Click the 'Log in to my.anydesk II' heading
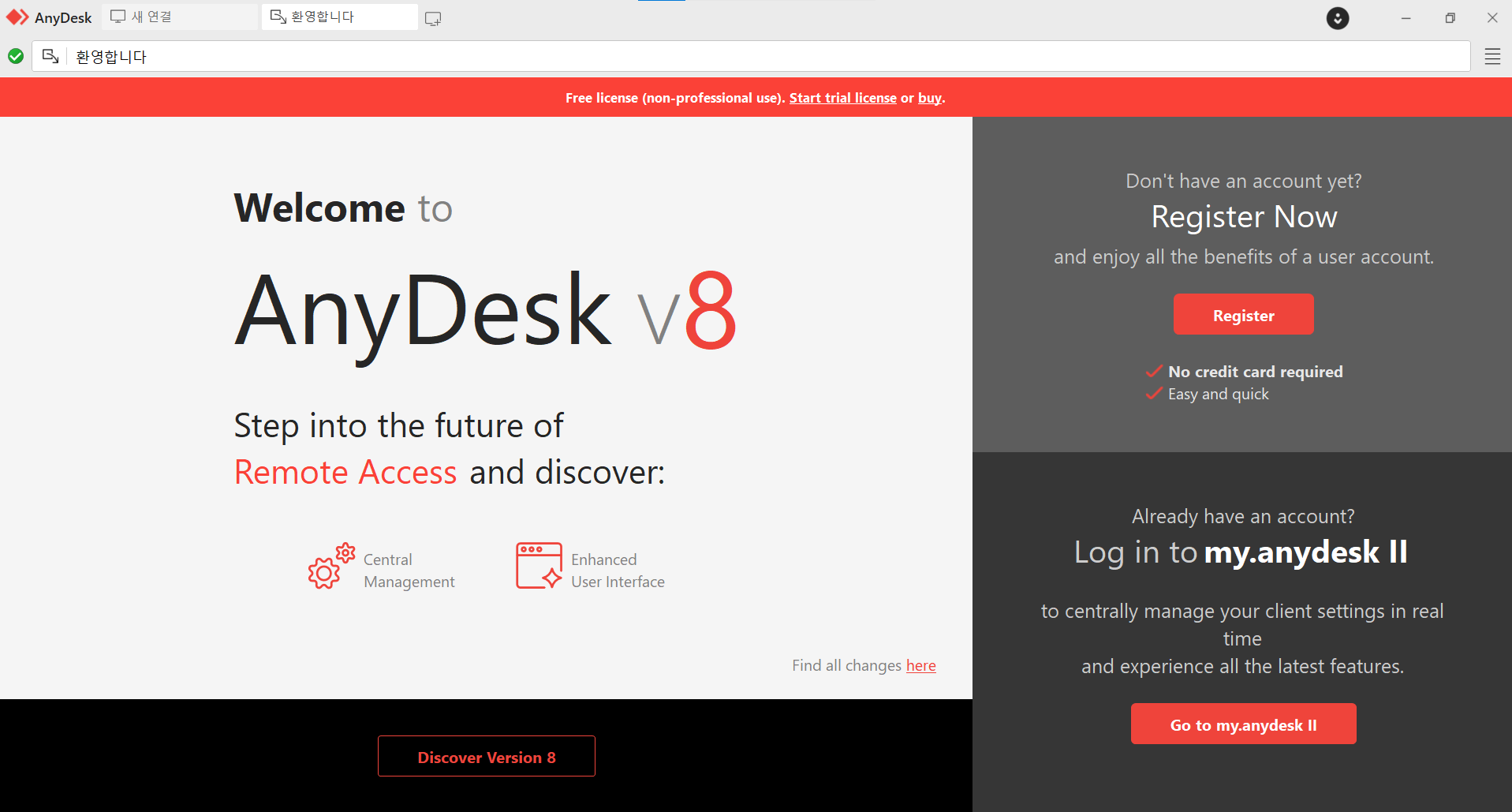The height and width of the screenshot is (812, 1512). point(1241,552)
